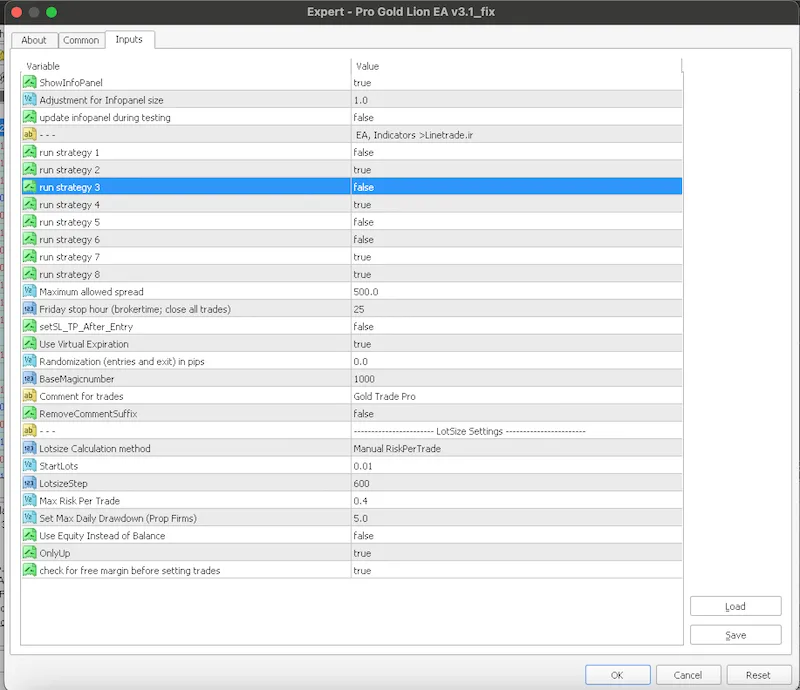Screen dimensions: 800x690
Task: Click icon beside Lotsize Calculation method
Action: coord(30,448)
